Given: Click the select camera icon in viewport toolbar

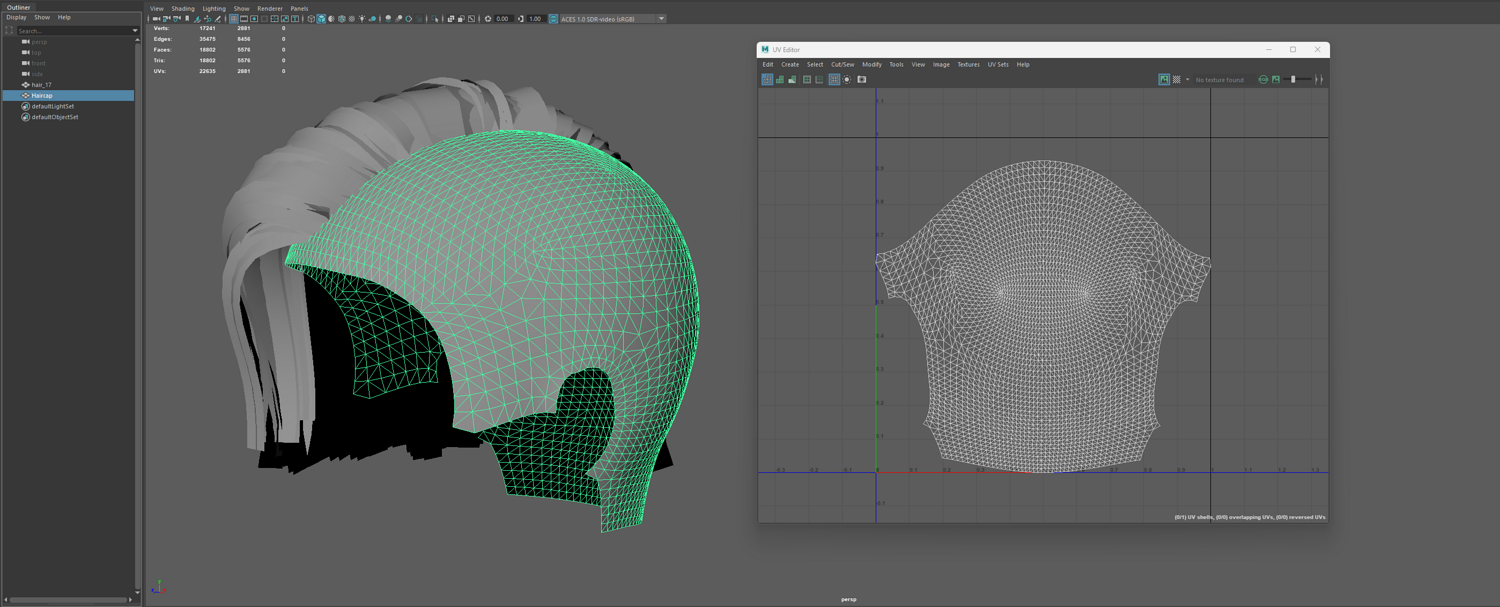Looking at the screenshot, I should point(157,19).
